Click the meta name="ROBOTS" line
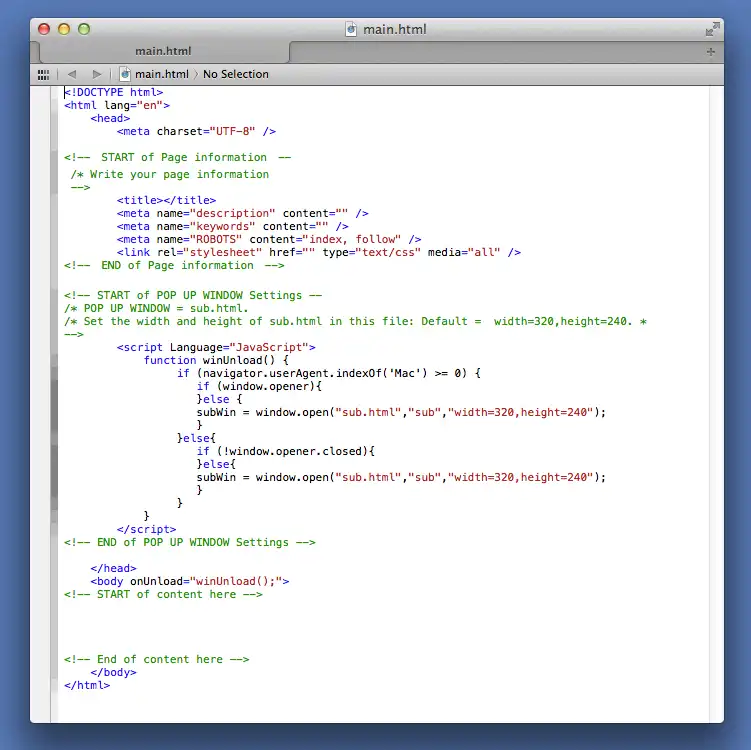 tap(269, 239)
